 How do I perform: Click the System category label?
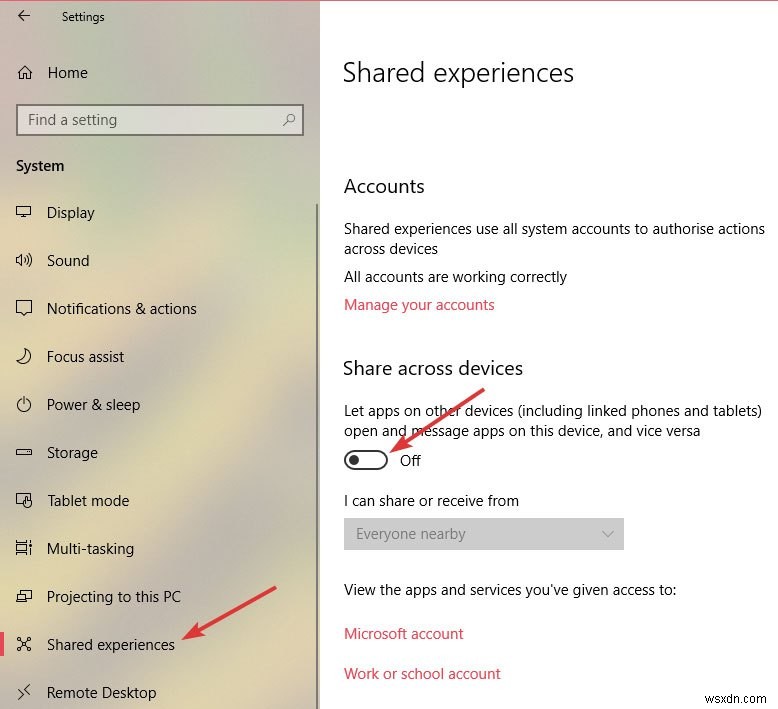(40, 166)
